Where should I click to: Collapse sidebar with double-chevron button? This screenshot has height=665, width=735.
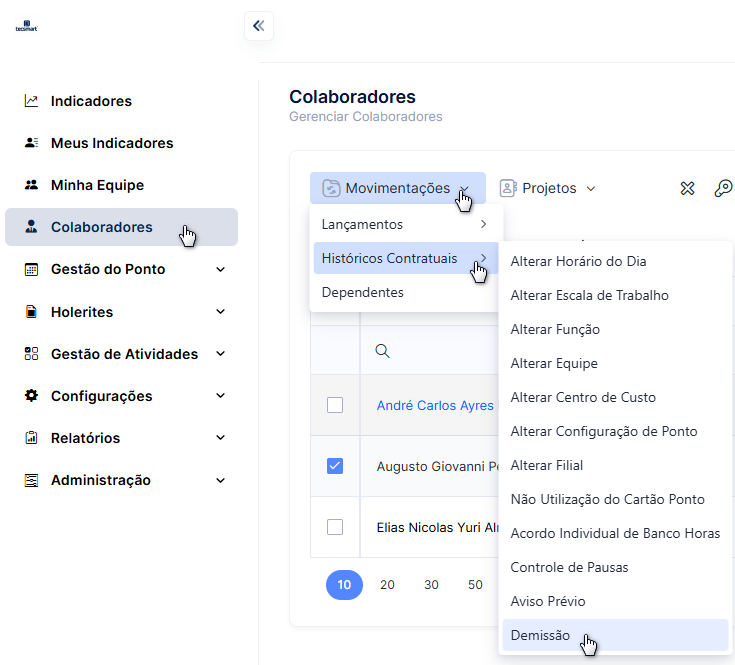pyautogui.click(x=259, y=26)
